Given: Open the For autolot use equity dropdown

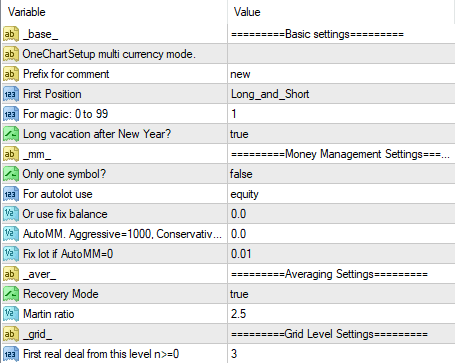Looking at the screenshot, I should click(341, 194).
